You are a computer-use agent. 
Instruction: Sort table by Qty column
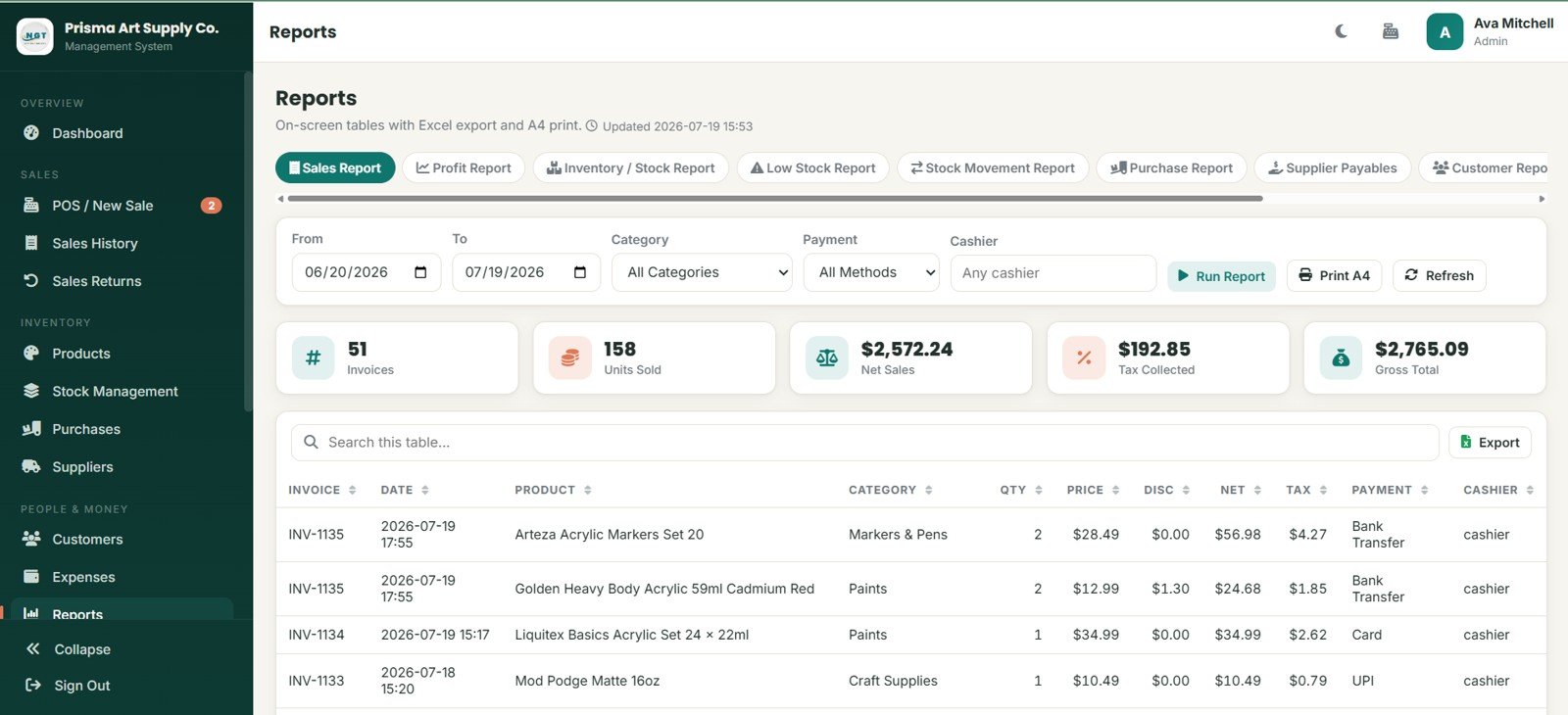(1021, 490)
